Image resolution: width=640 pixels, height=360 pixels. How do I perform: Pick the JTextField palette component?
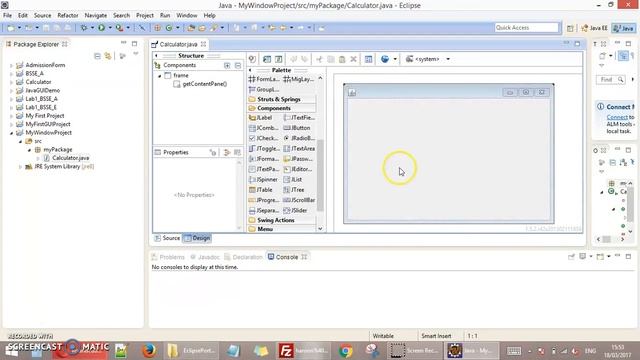[299, 118]
